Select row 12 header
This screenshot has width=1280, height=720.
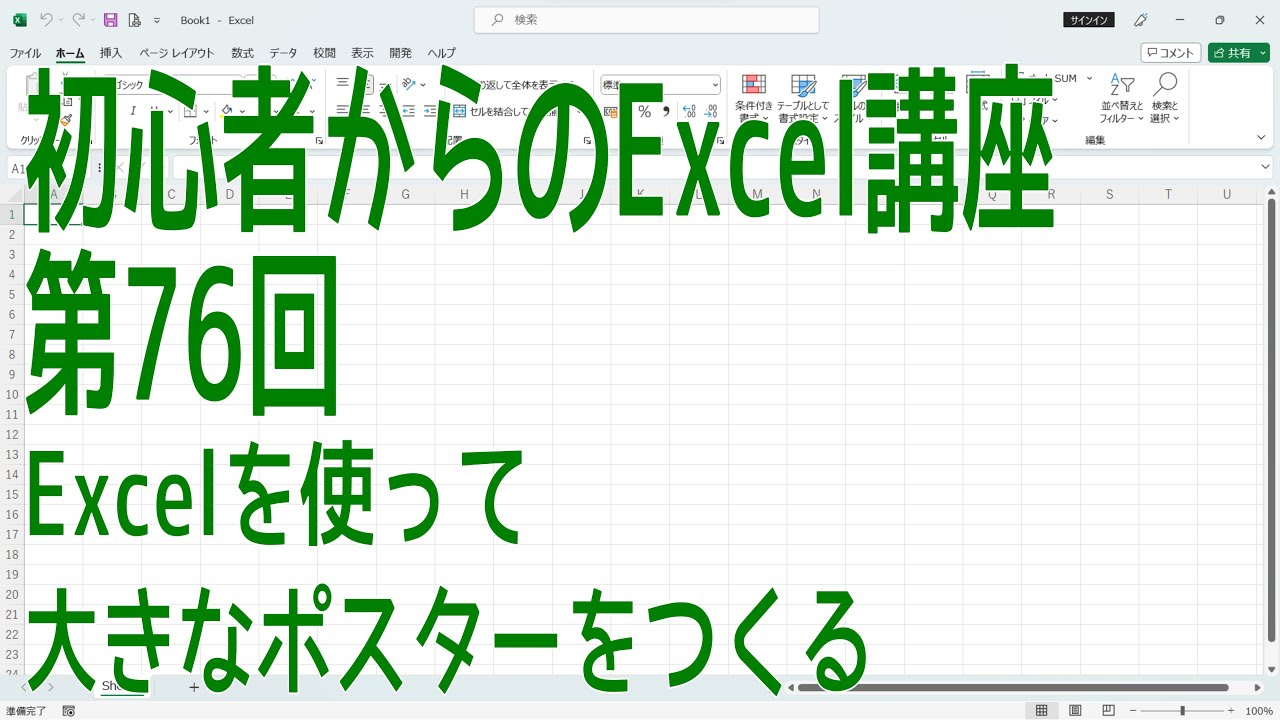pos(12,434)
